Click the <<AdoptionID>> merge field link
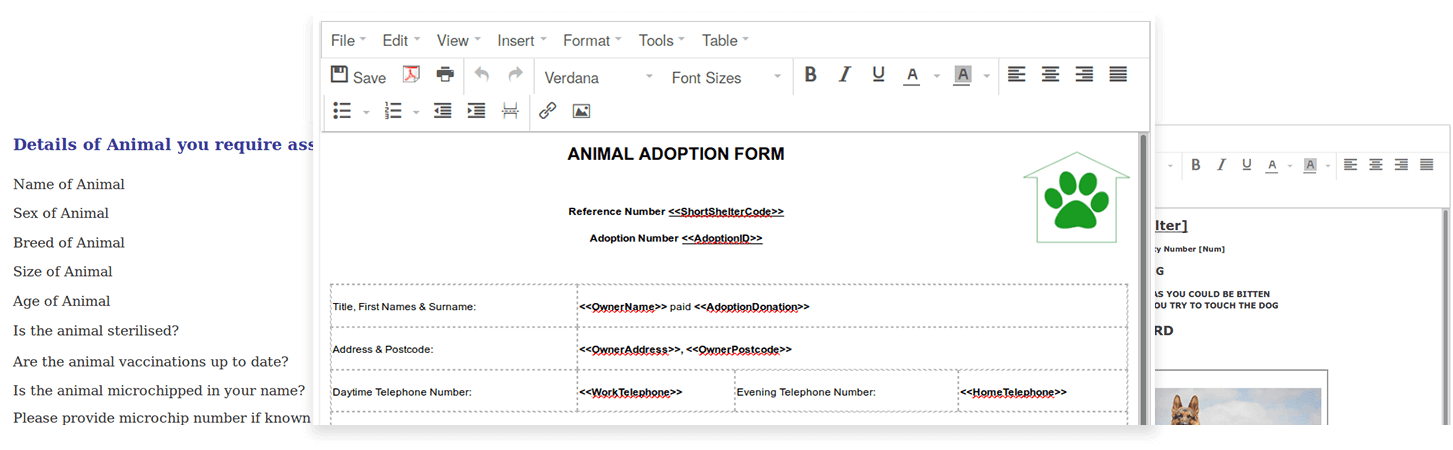Viewport: 1453px width, 450px height. coord(722,239)
